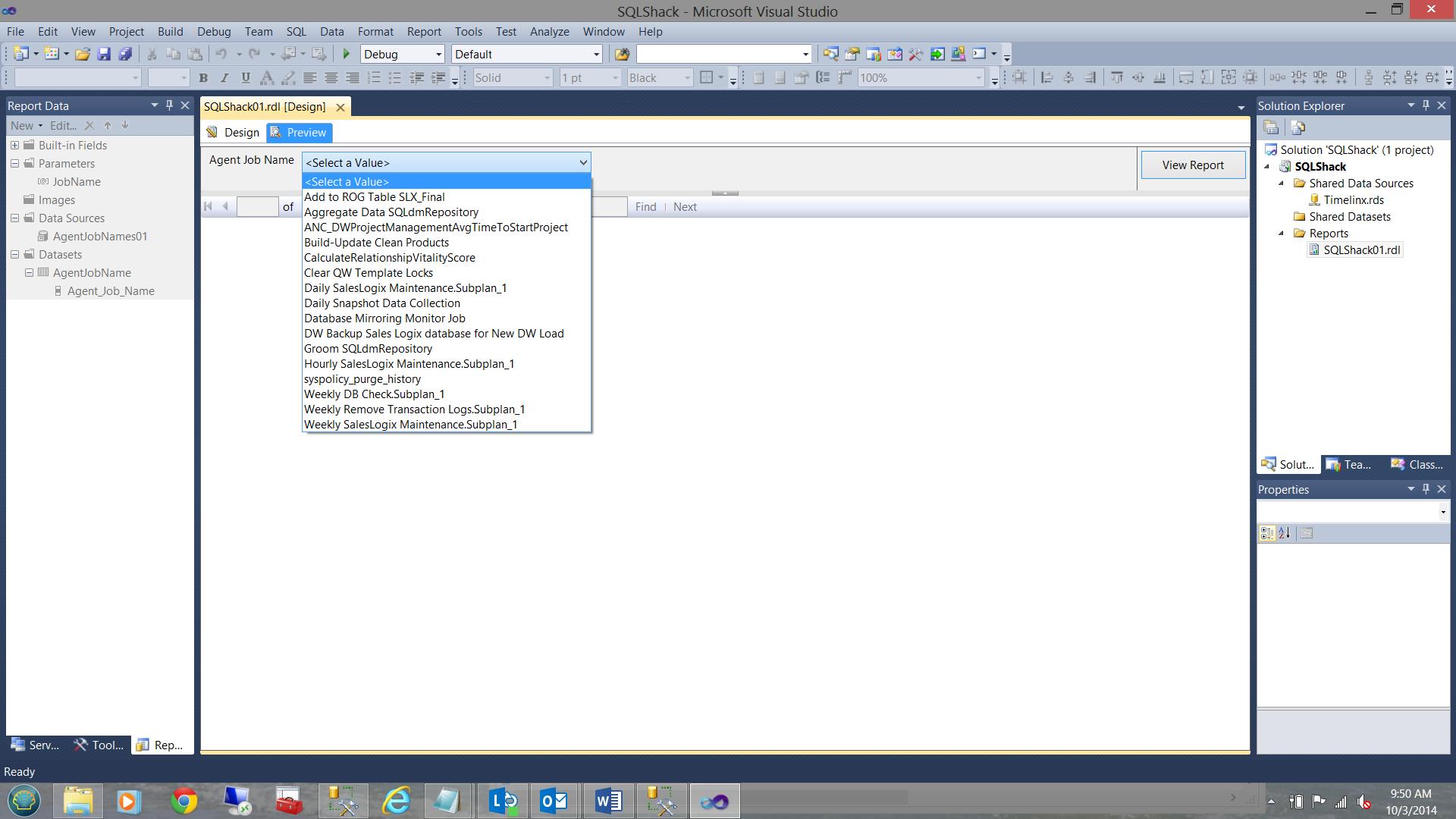
Task: Click the Show All Files icon in Solution Explorer
Action: (1298, 127)
